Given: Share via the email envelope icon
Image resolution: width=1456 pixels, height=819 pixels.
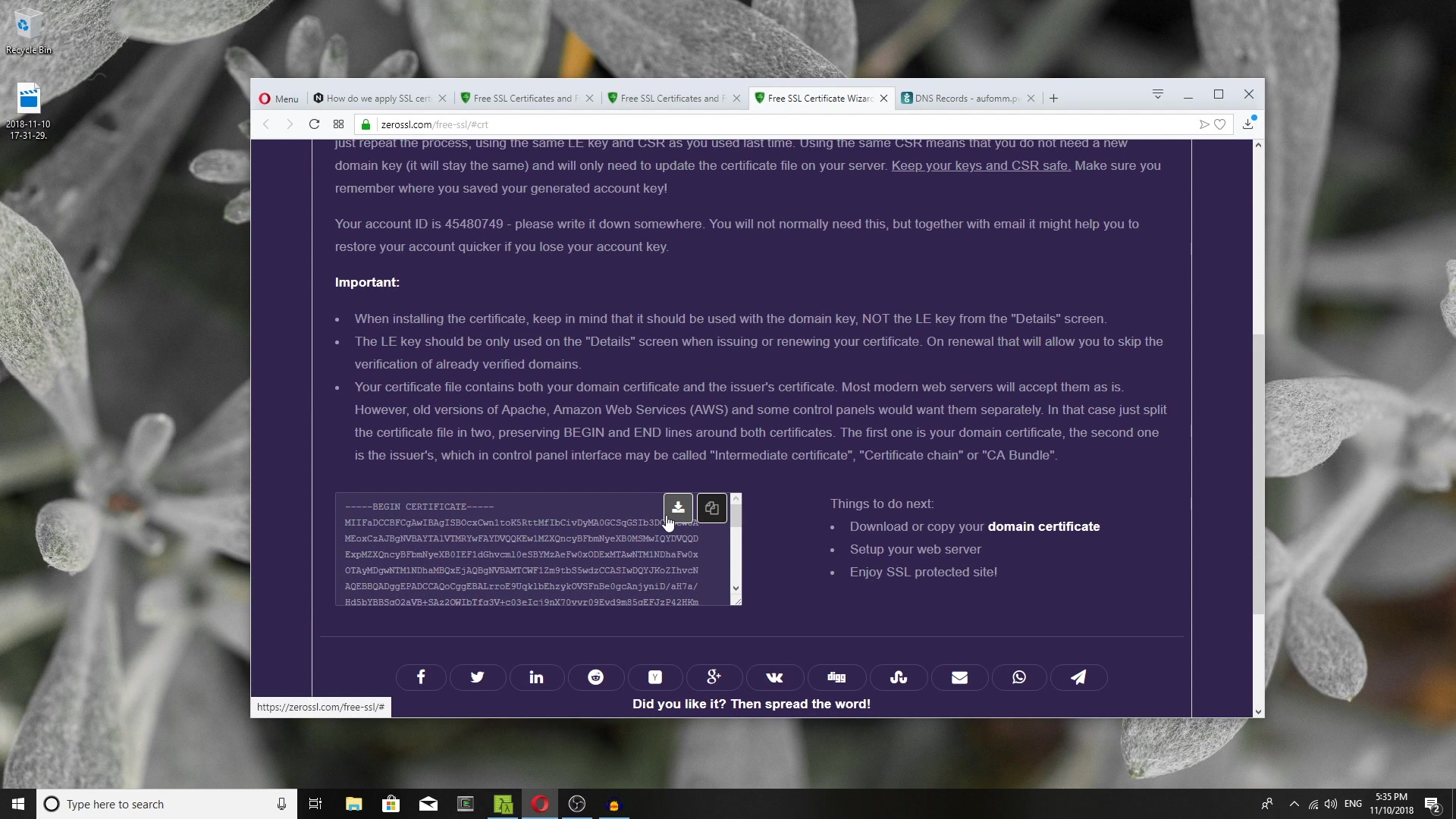Looking at the screenshot, I should [x=959, y=677].
